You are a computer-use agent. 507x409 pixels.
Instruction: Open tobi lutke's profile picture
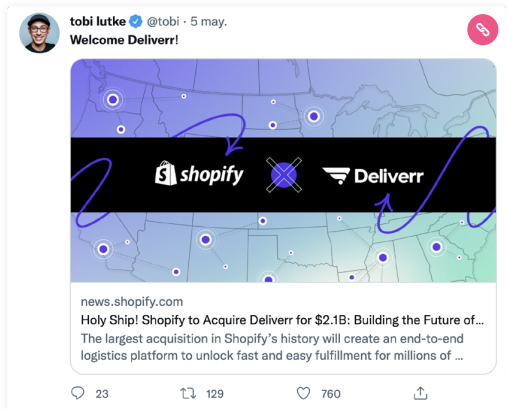click(39, 33)
